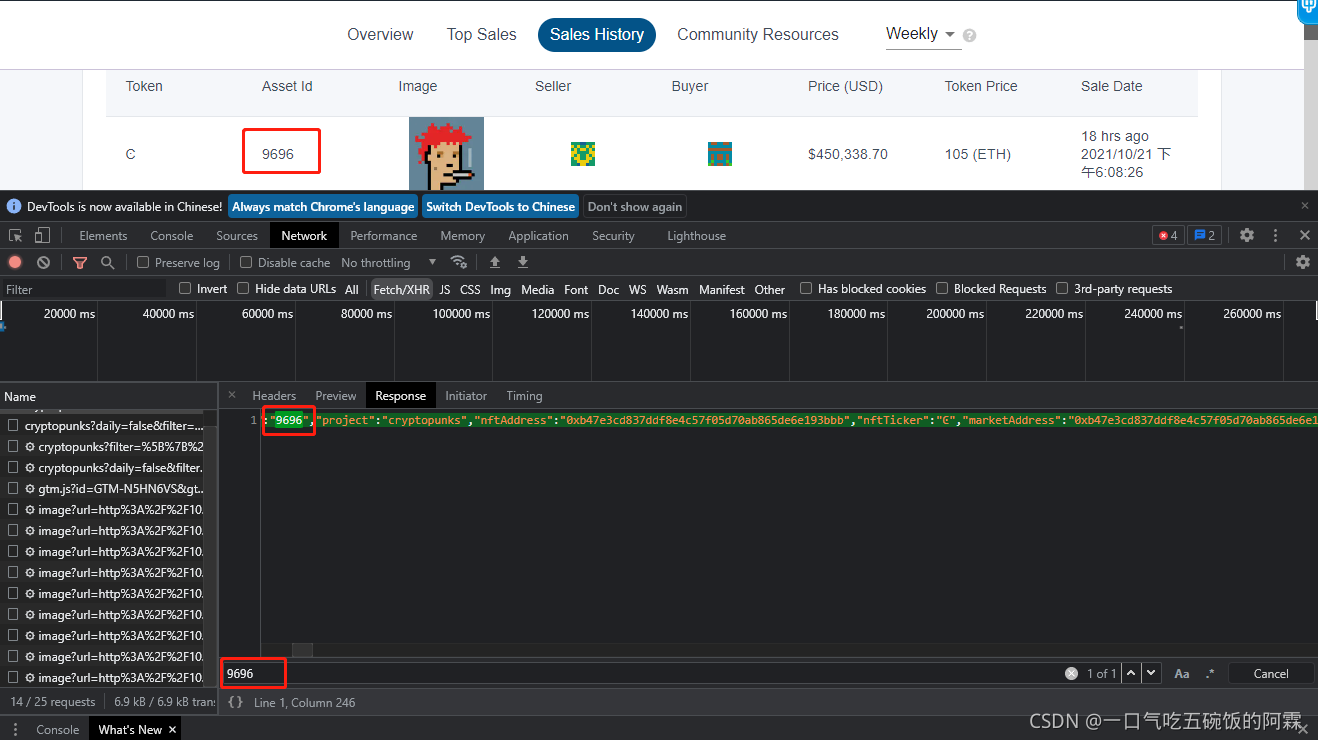Go to next search match

pyautogui.click(x=1151, y=673)
